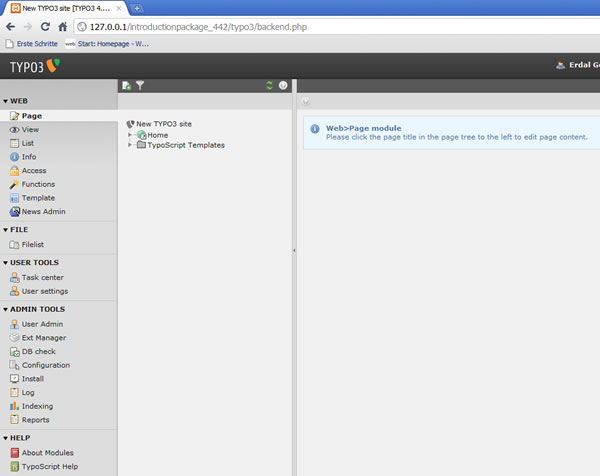Open the List module
600x476 pixels.
point(27,143)
